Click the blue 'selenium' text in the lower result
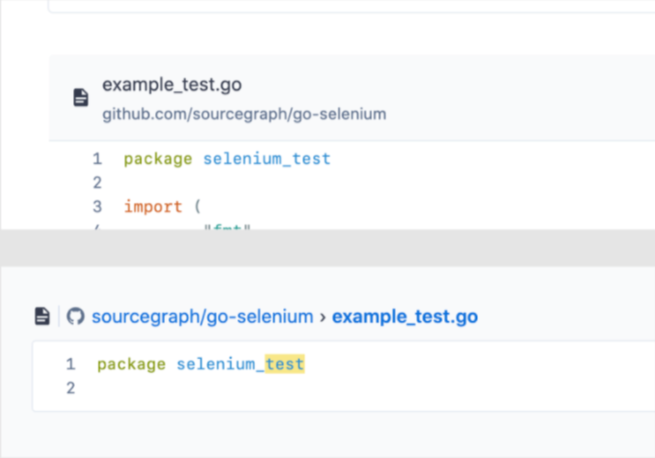This screenshot has width=655, height=458. 216,364
